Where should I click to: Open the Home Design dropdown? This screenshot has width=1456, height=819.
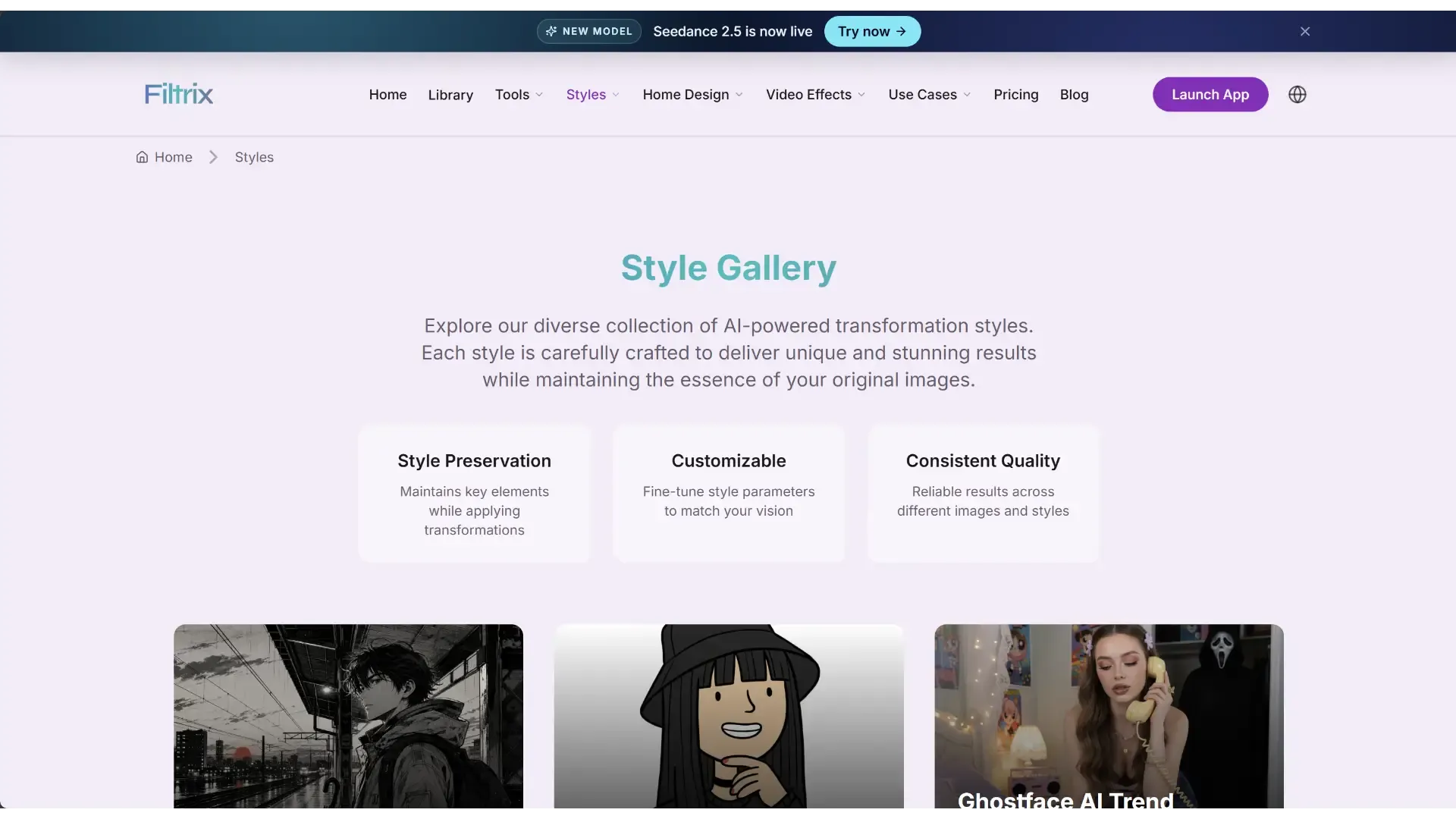[693, 95]
